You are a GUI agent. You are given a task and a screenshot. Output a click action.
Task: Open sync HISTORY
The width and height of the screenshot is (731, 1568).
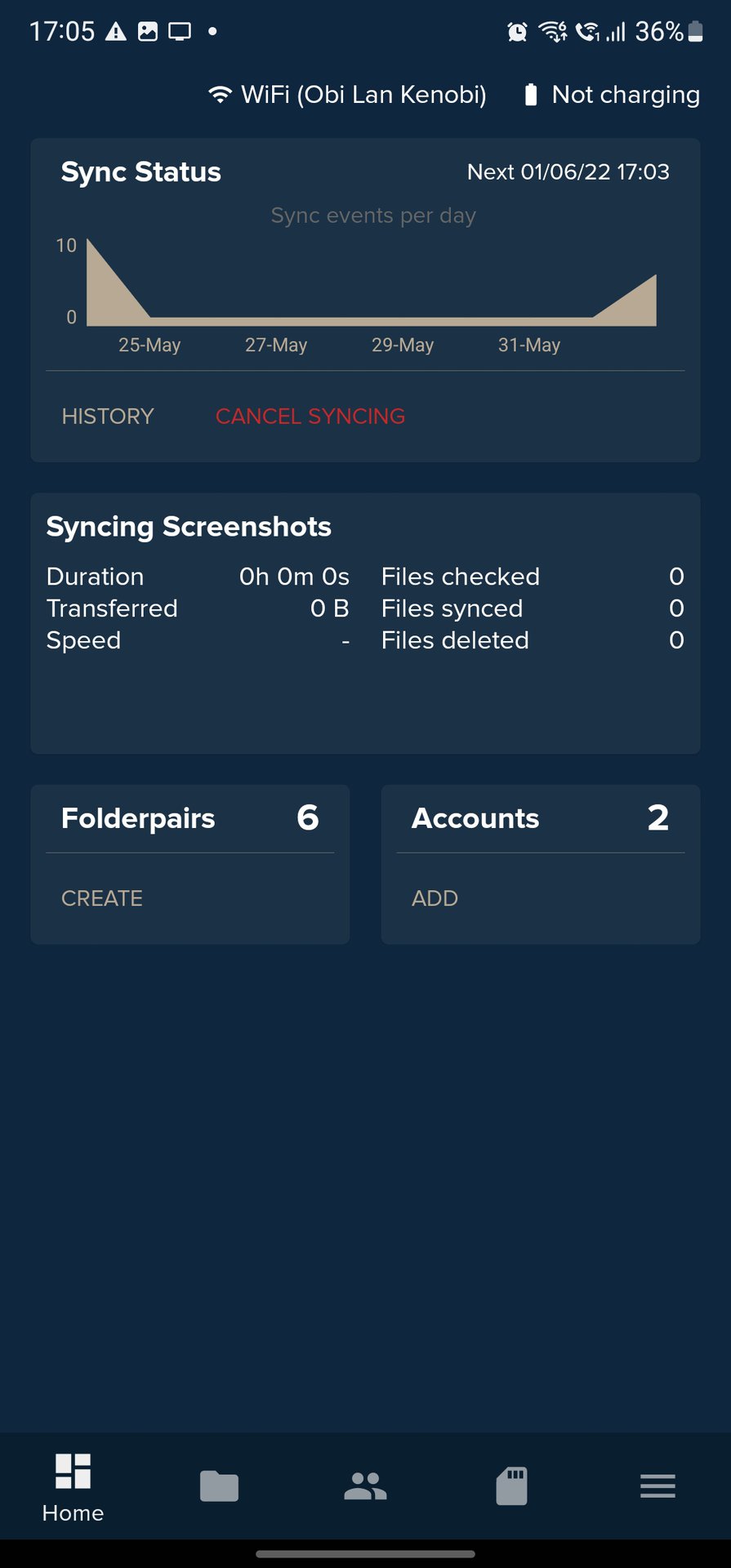(108, 416)
